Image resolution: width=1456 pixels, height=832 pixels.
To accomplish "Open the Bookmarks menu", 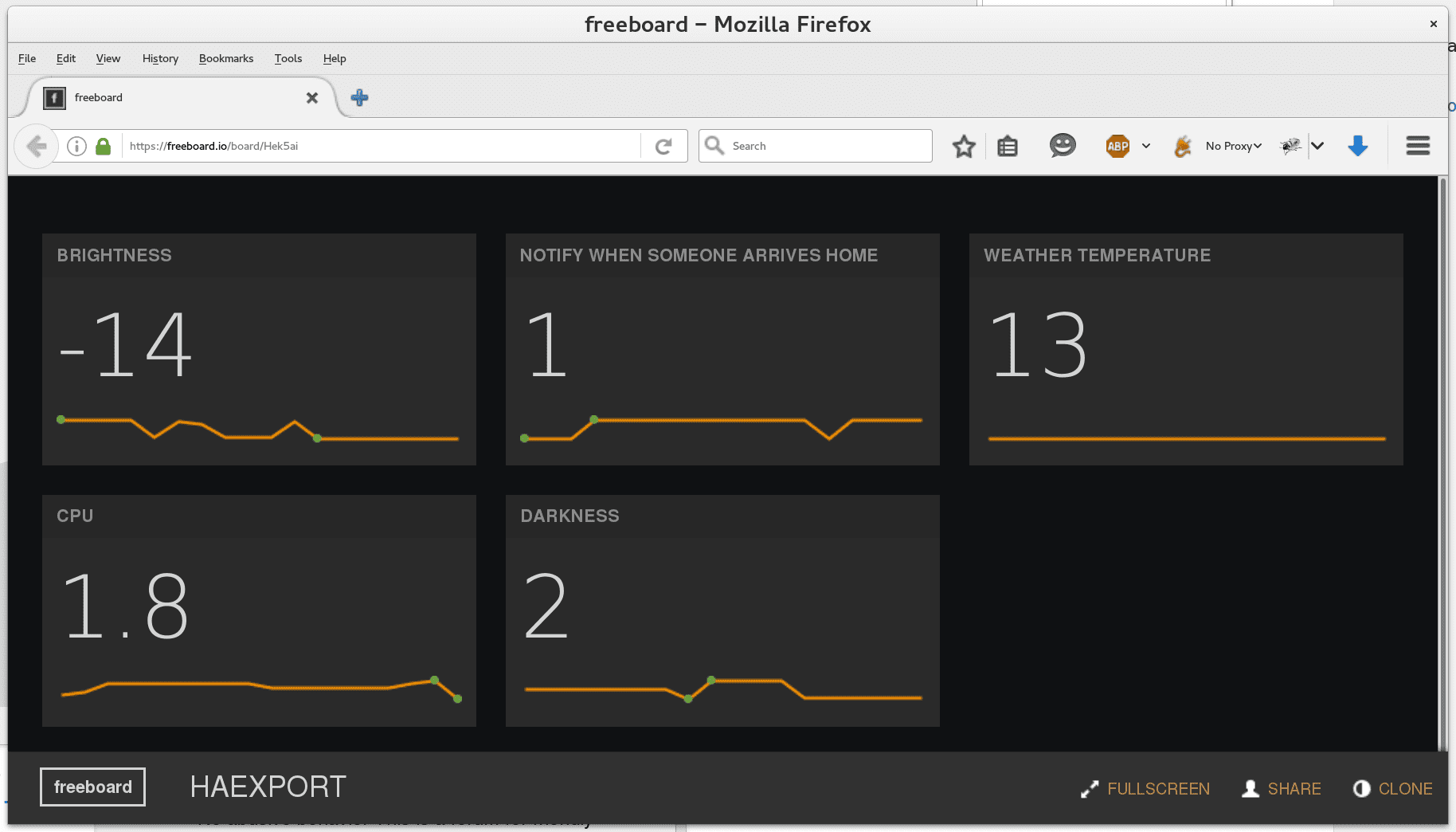I will (x=225, y=59).
